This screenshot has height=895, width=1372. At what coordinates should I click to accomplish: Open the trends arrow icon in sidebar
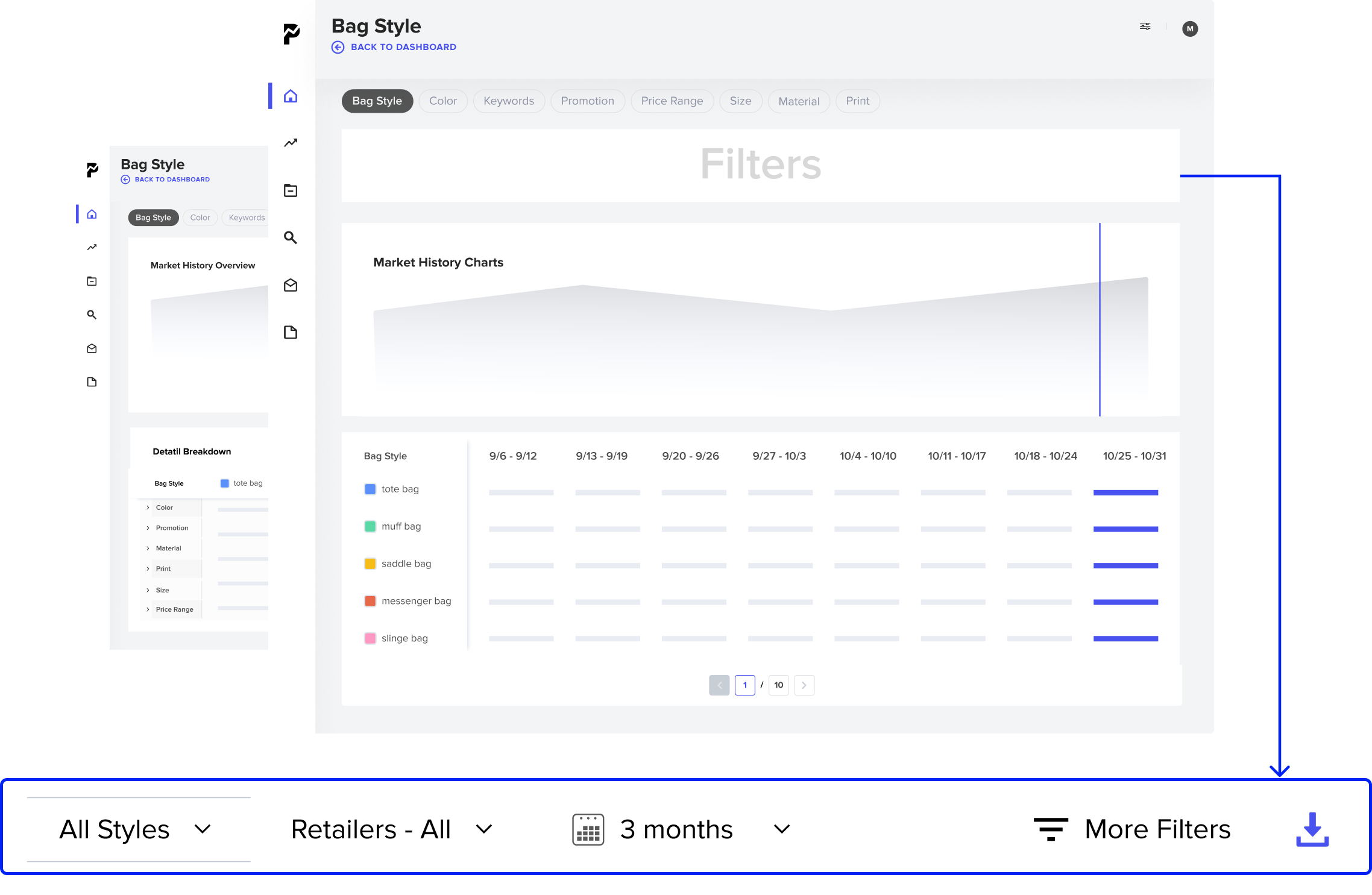point(291,143)
